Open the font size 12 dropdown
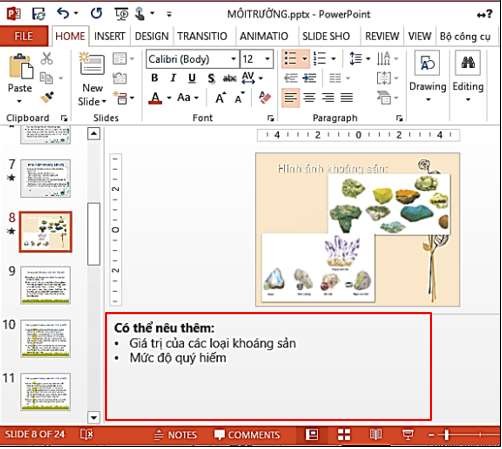502x449 pixels. 267,59
